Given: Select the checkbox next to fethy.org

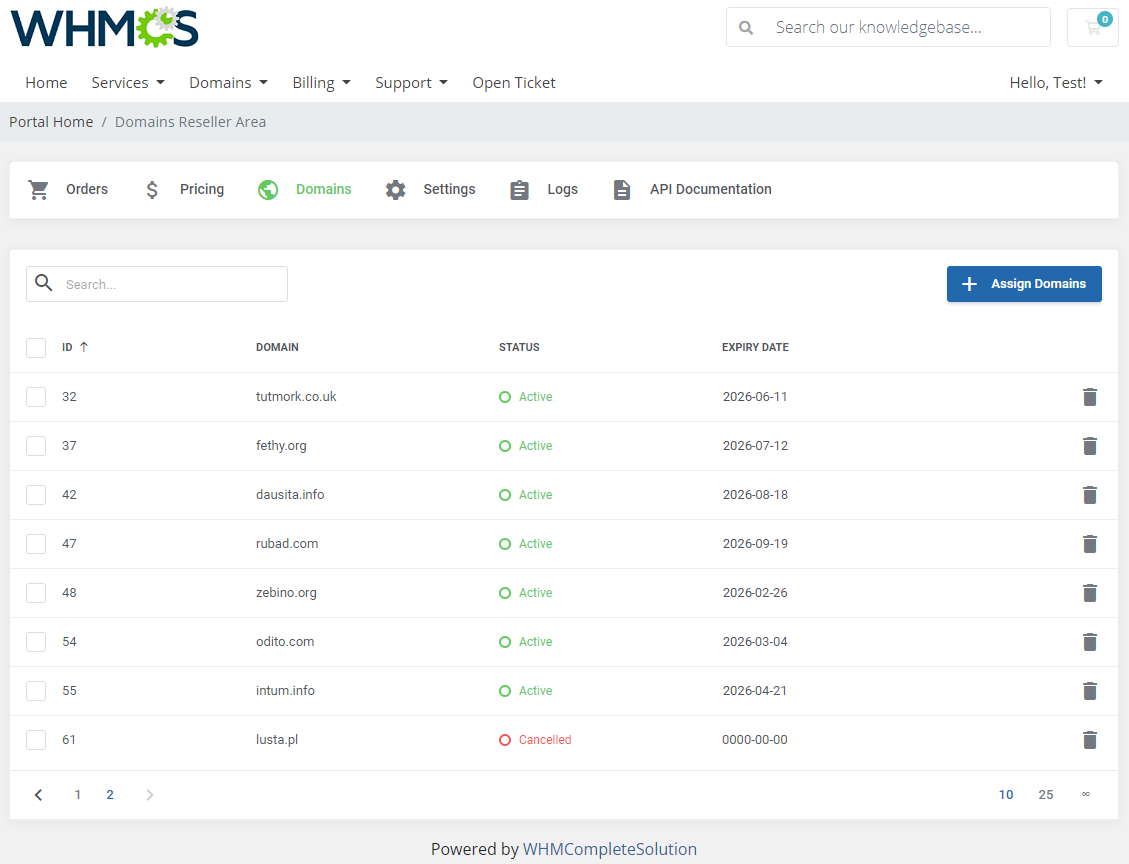Looking at the screenshot, I should [x=36, y=446].
